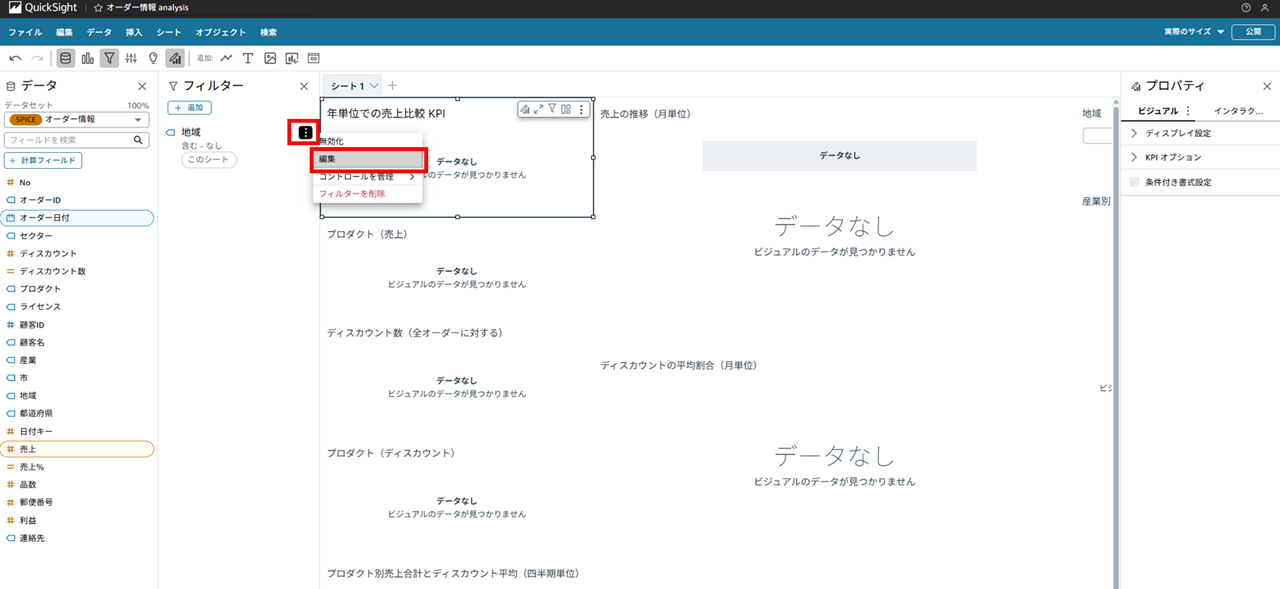
Task: Open the ビジュアル tab three-dot options
Action: 1188,111
